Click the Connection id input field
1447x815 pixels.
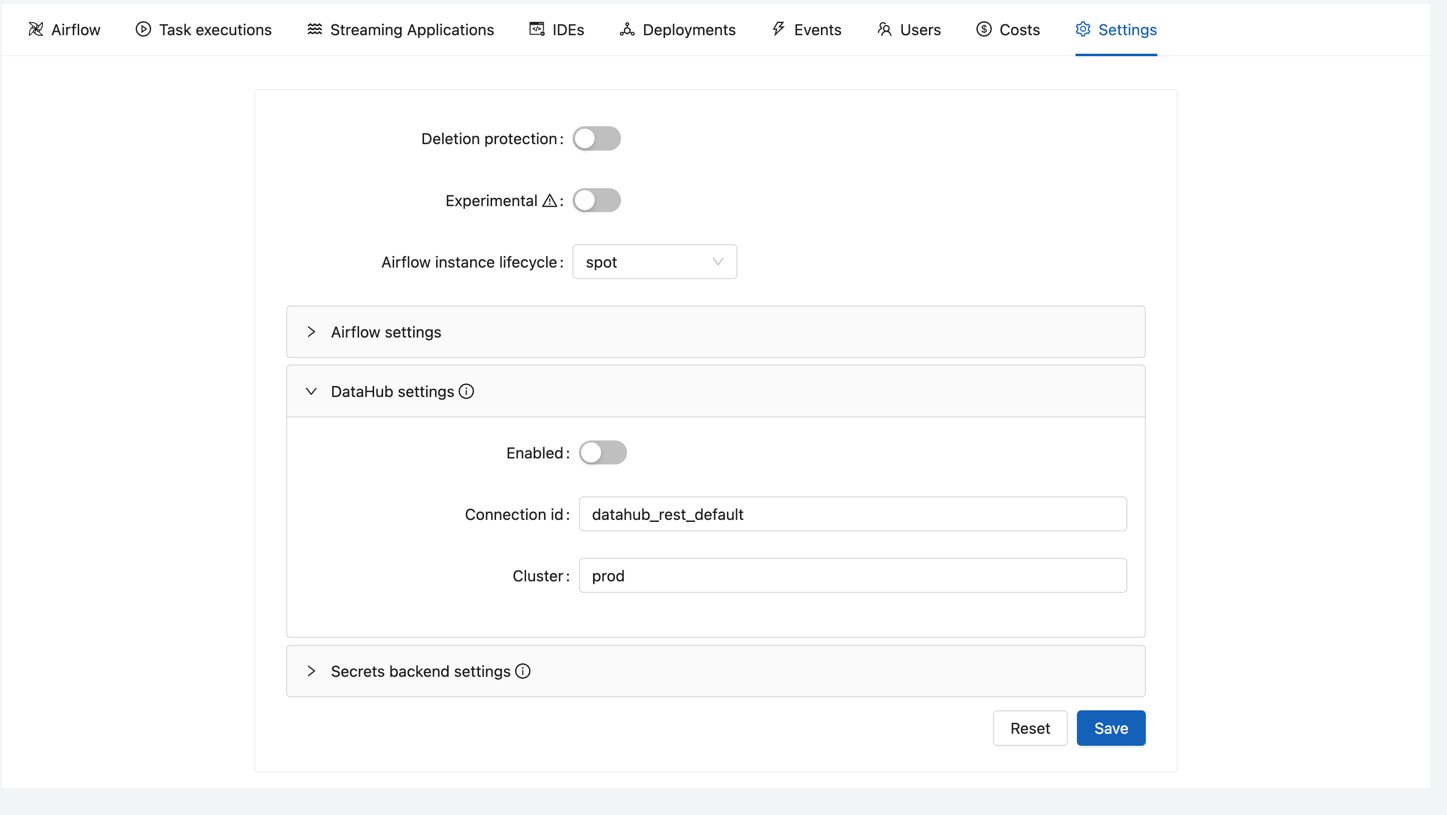[x=852, y=514]
